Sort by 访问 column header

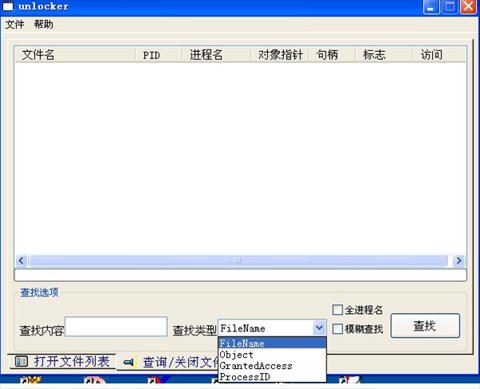pyautogui.click(x=439, y=55)
